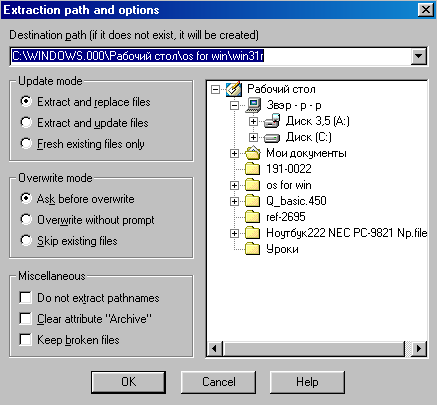
Task: Confirm extraction with the OK button
Action: pyautogui.click(x=128, y=382)
